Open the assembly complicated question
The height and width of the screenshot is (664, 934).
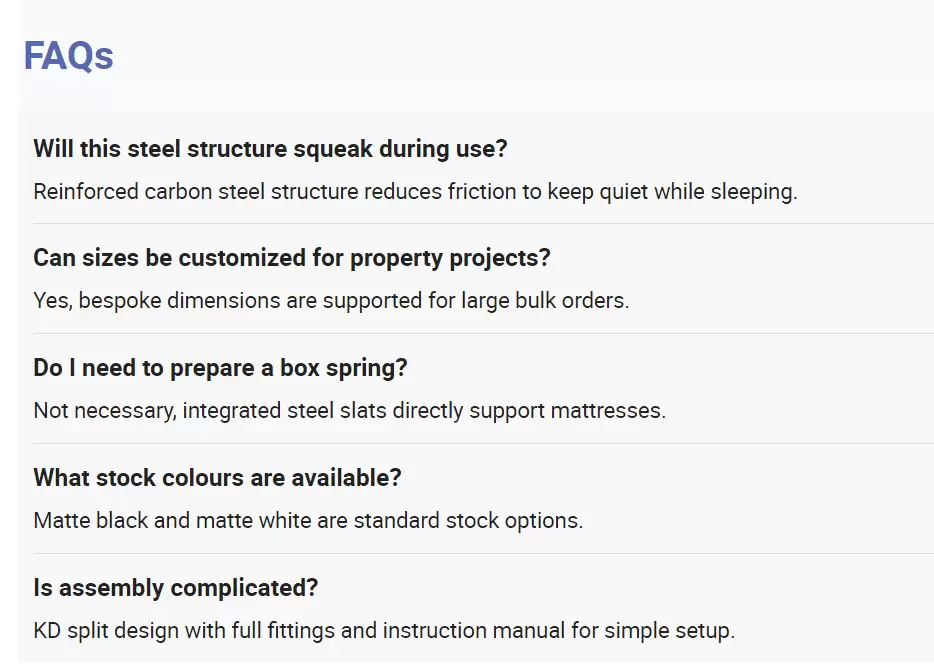click(x=176, y=588)
